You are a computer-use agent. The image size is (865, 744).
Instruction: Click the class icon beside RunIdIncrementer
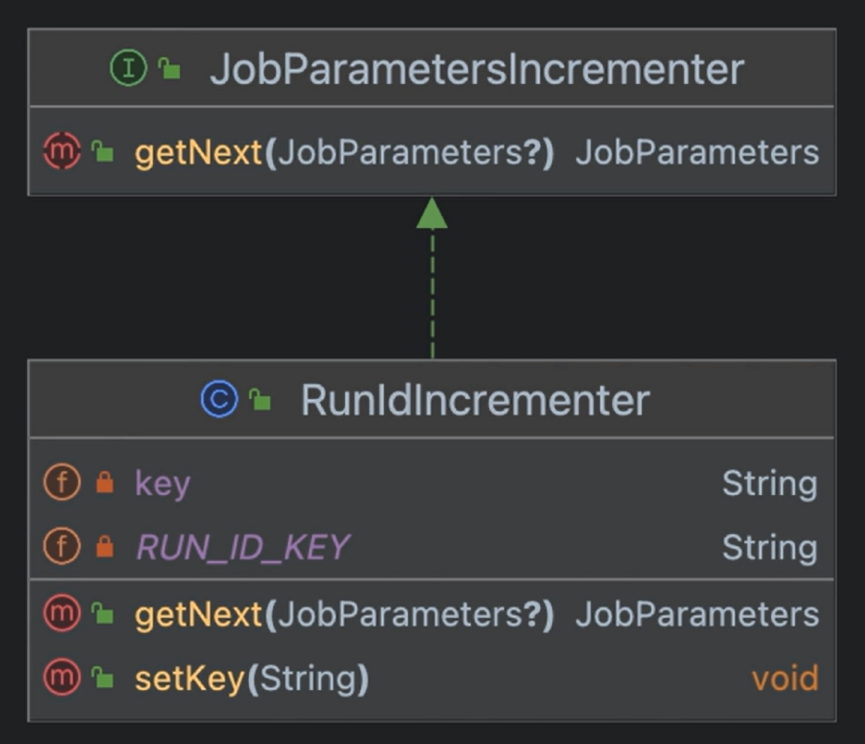coord(218,400)
